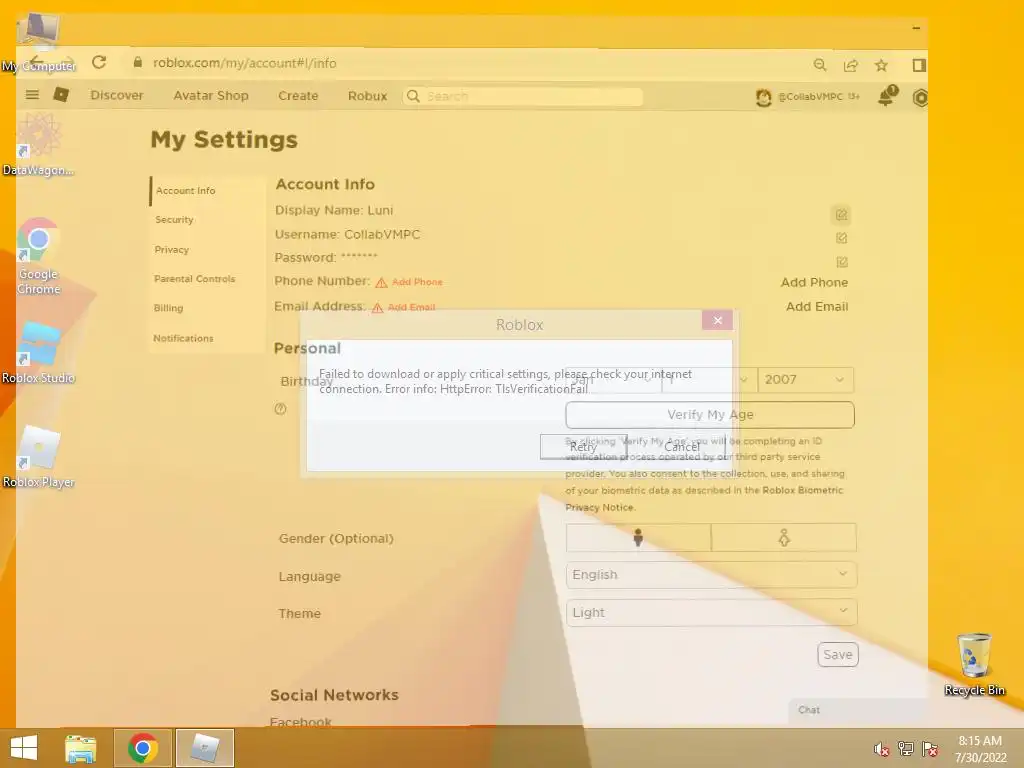Click the Chrome zoom magnifier icon

click(x=820, y=65)
